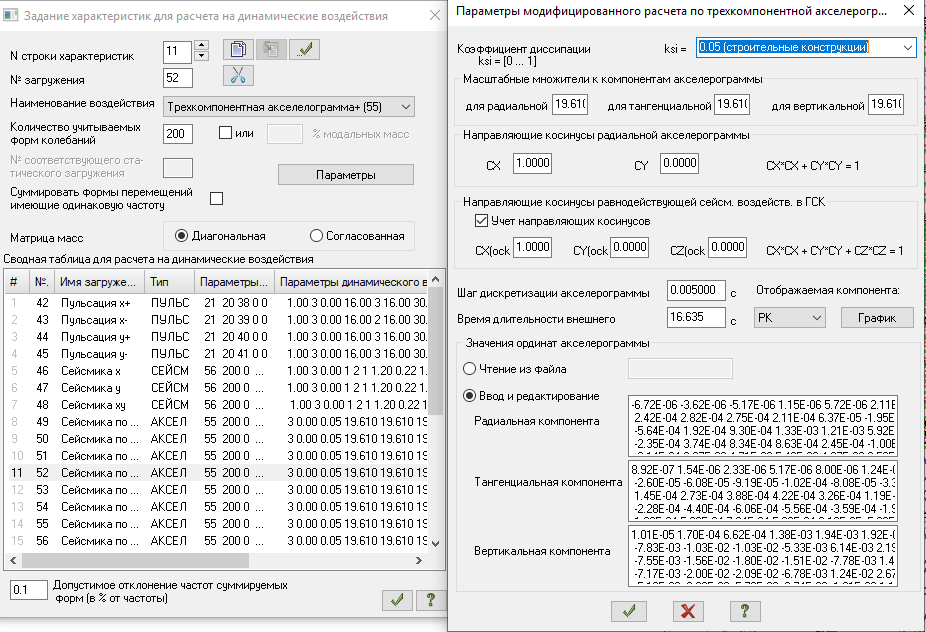Increase row number with spinner up arrow
This screenshot has height=632, width=926.
201,45
